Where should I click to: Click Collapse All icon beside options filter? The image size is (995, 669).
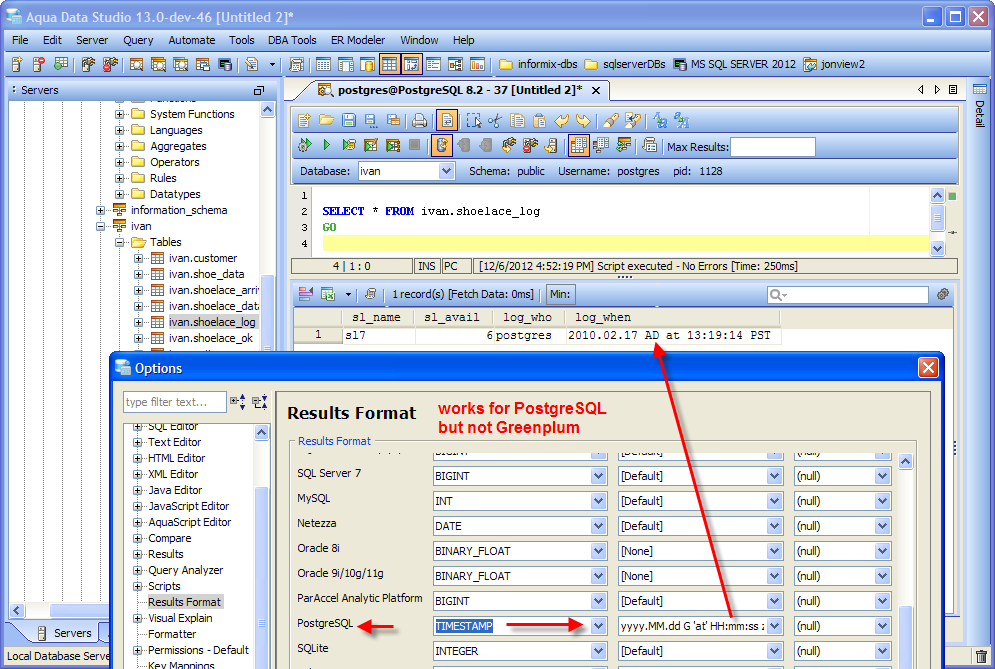pyautogui.click(x=260, y=401)
